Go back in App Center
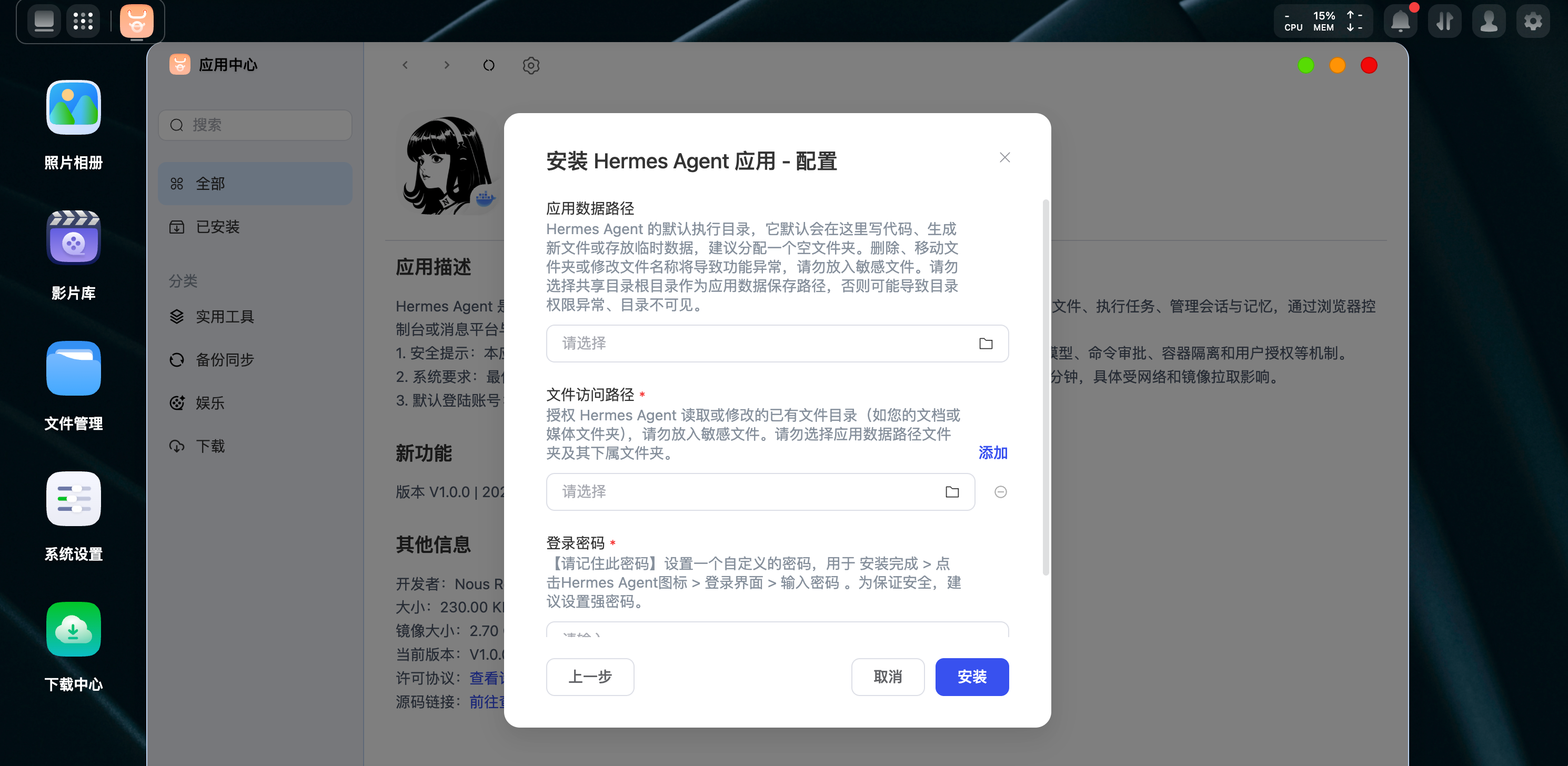 405,65
